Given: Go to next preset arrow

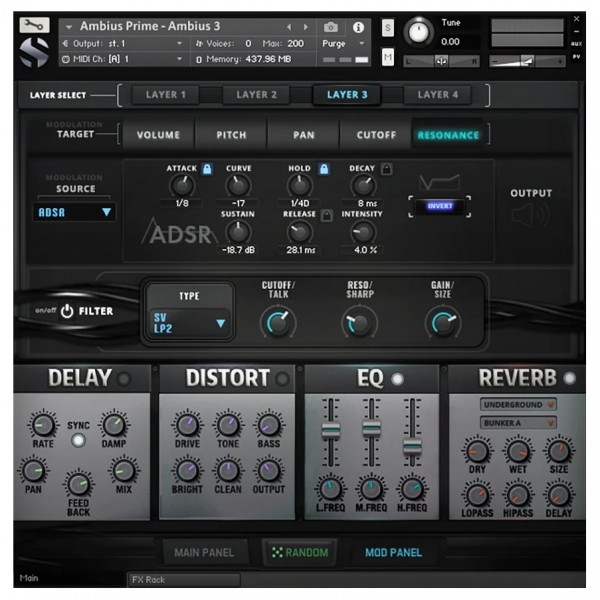Looking at the screenshot, I should [x=306, y=27].
